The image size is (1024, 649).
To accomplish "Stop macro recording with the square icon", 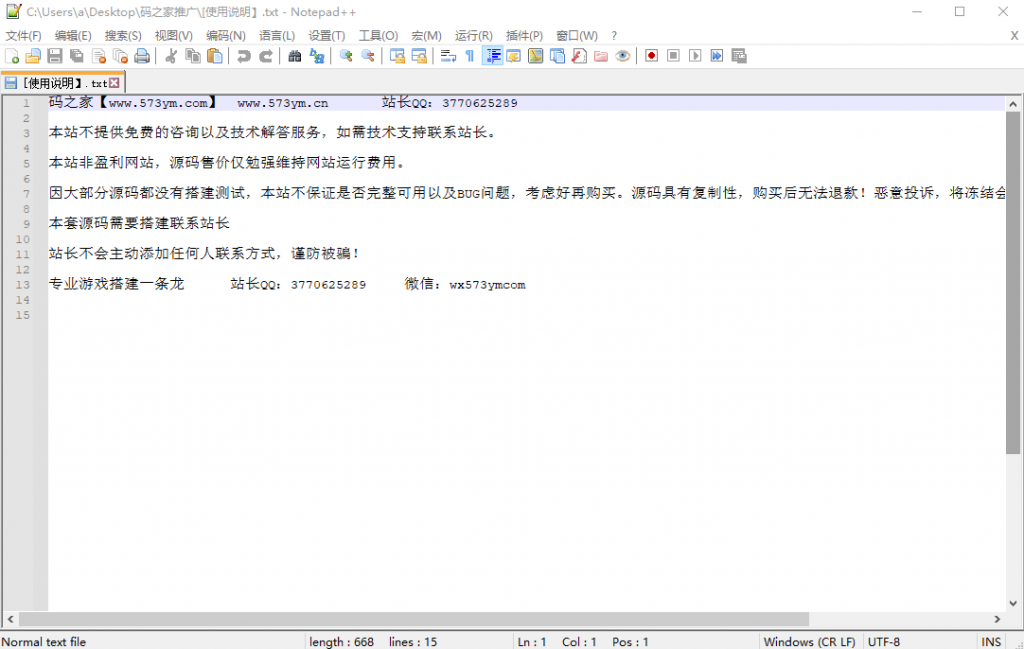I will pos(673,56).
